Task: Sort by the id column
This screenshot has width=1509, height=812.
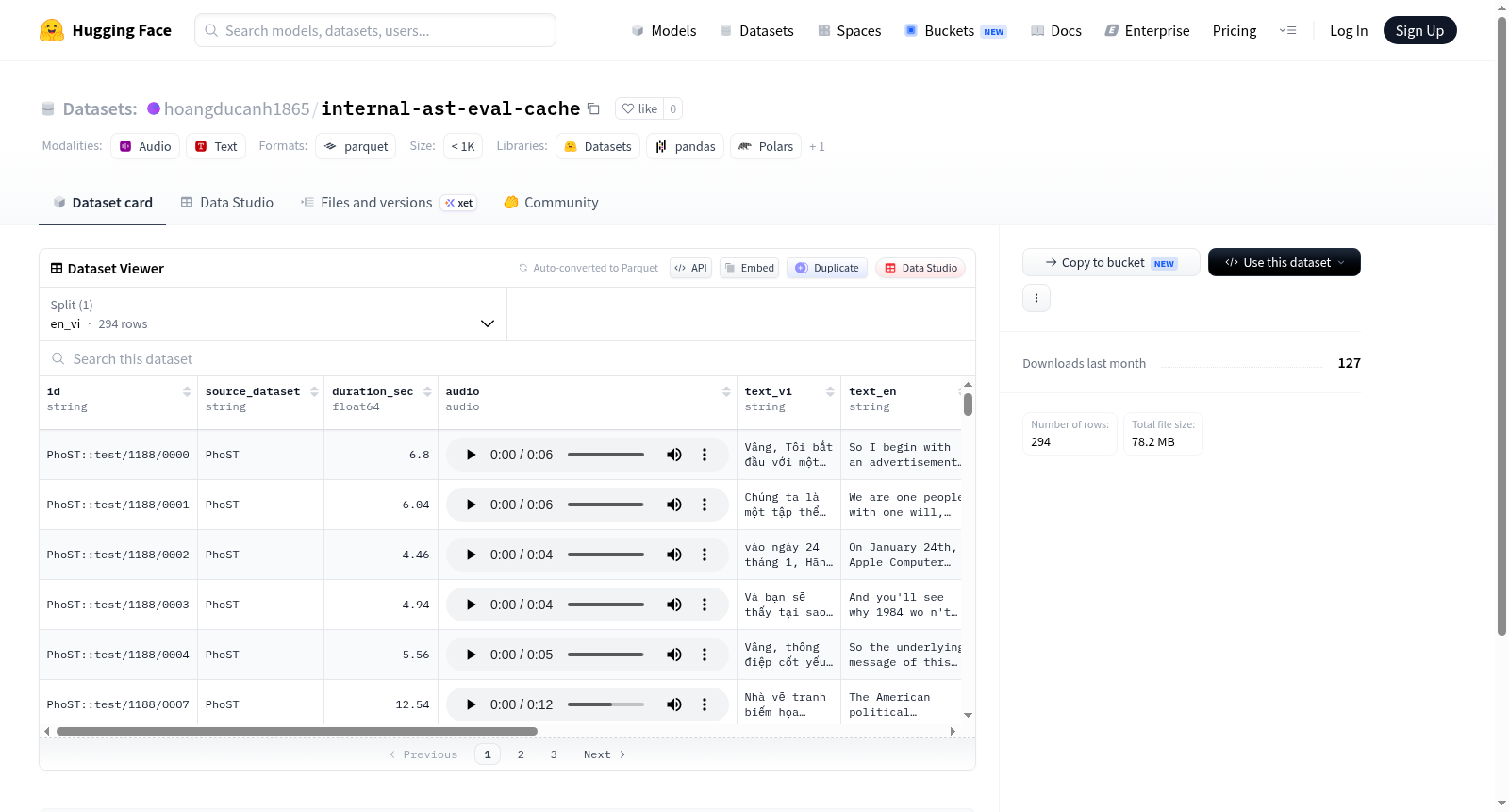Action: (x=187, y=391)
